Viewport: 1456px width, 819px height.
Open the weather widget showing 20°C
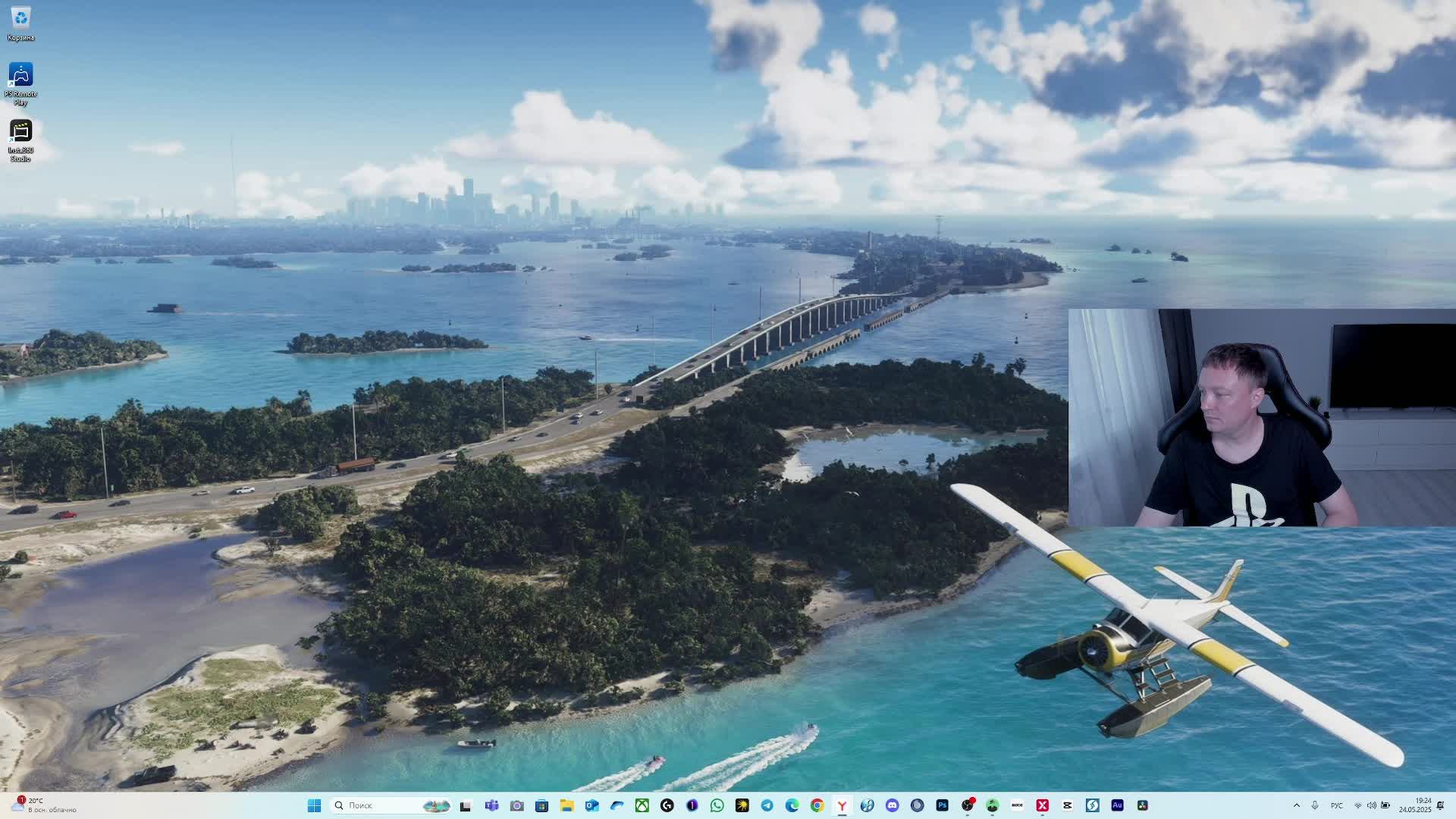(x=45, y=805)
